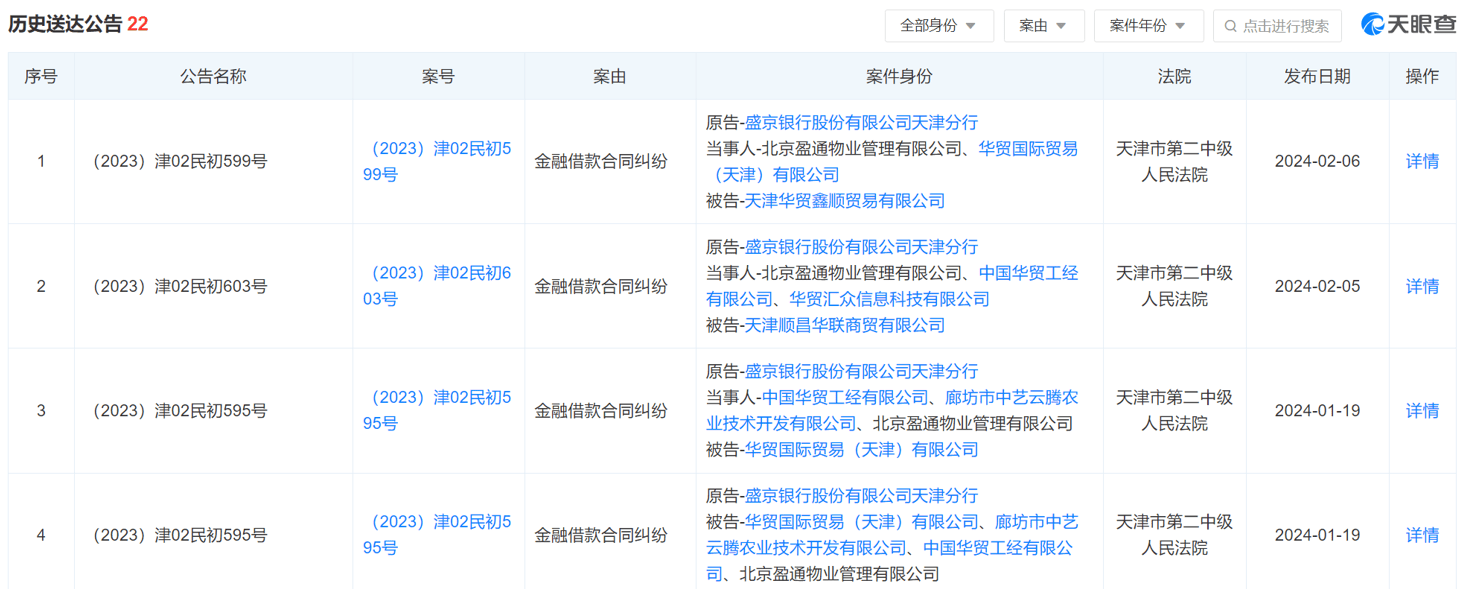Click publish date 2024-02-06
Screen dimensions: 1471x589
pyautogui.click(x=1317, y=162)
